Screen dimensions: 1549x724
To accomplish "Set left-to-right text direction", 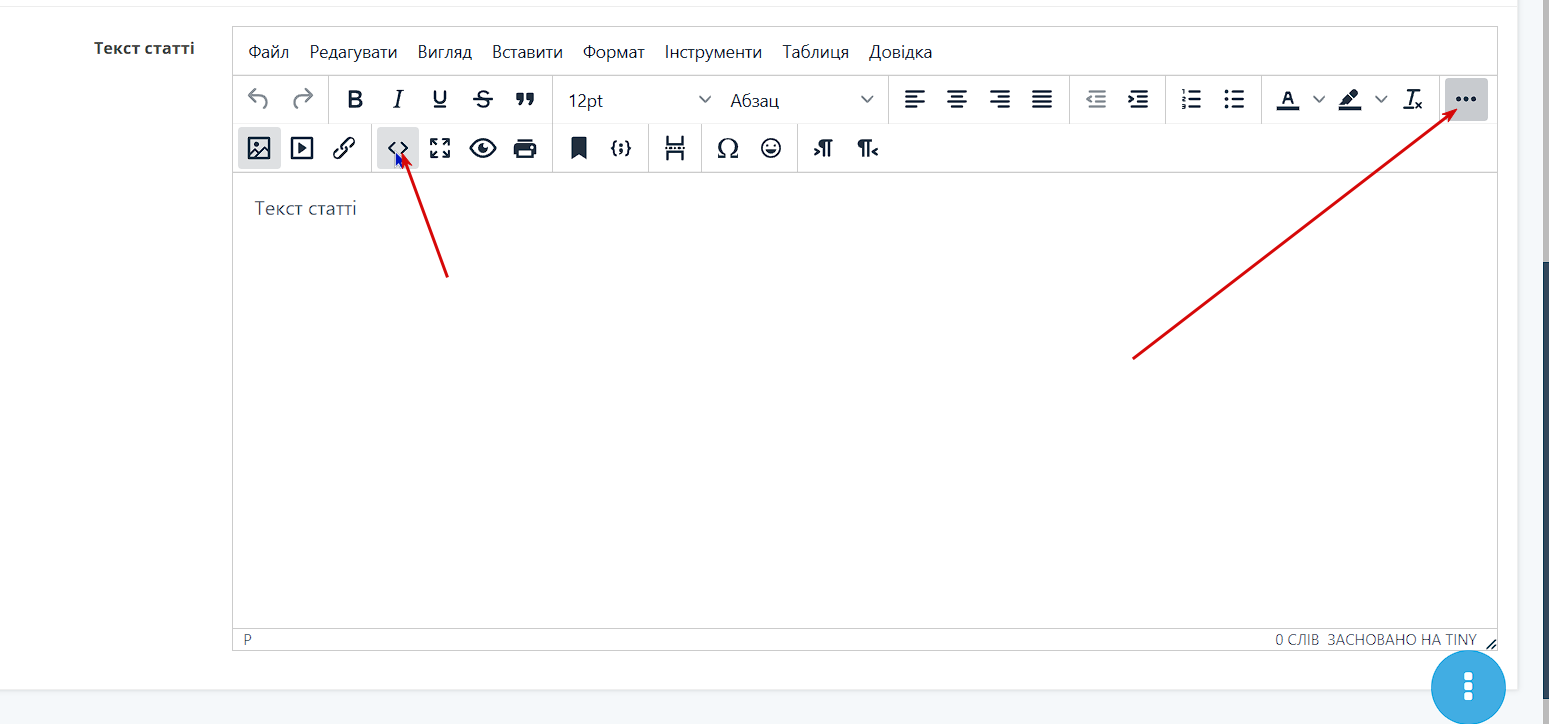I will tap(824, 148).
